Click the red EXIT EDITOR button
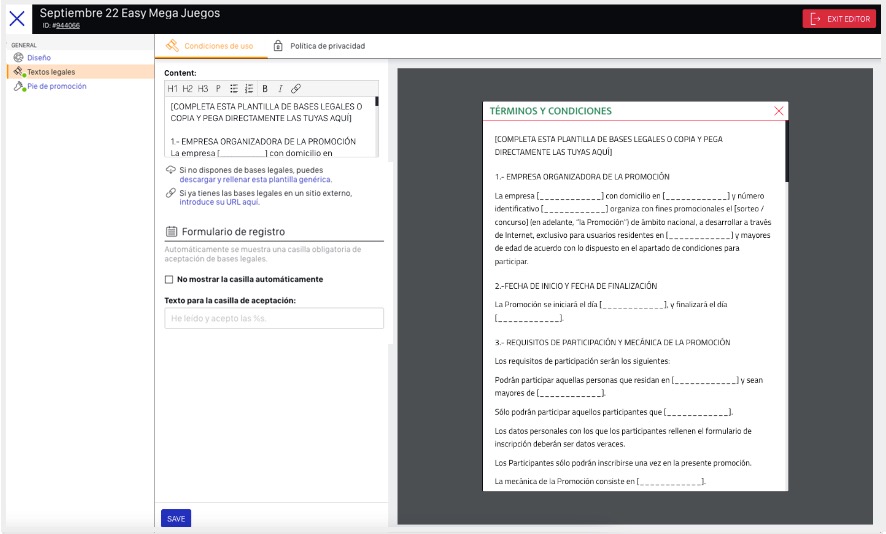 click(838, 18)
